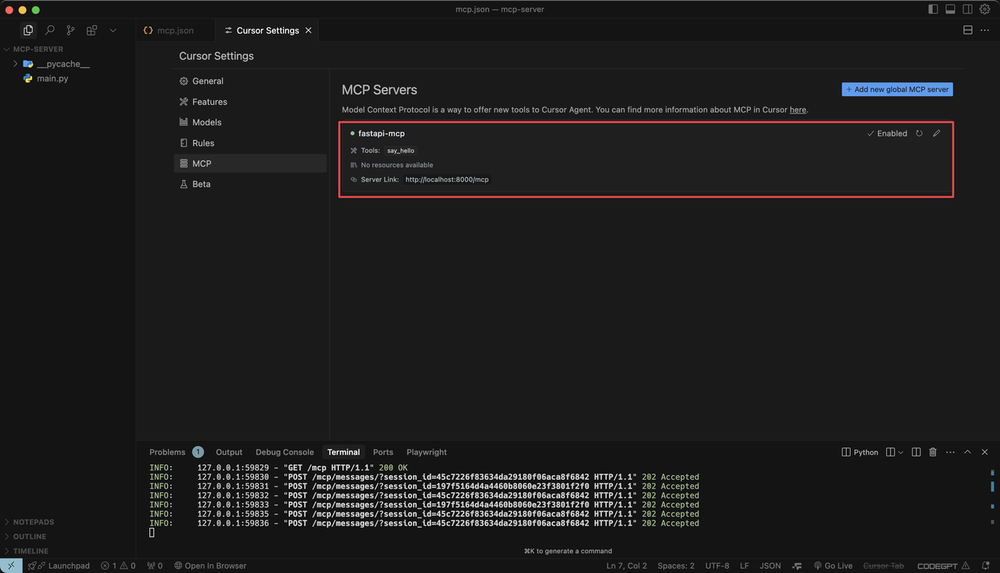
Task: Open the Extensions view icon
Action: [92, 31]
